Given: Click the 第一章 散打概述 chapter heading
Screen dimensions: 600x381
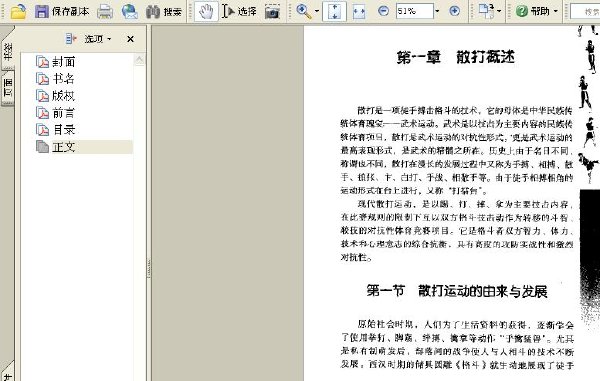Looking at the screenshot, I should point(455,57).
